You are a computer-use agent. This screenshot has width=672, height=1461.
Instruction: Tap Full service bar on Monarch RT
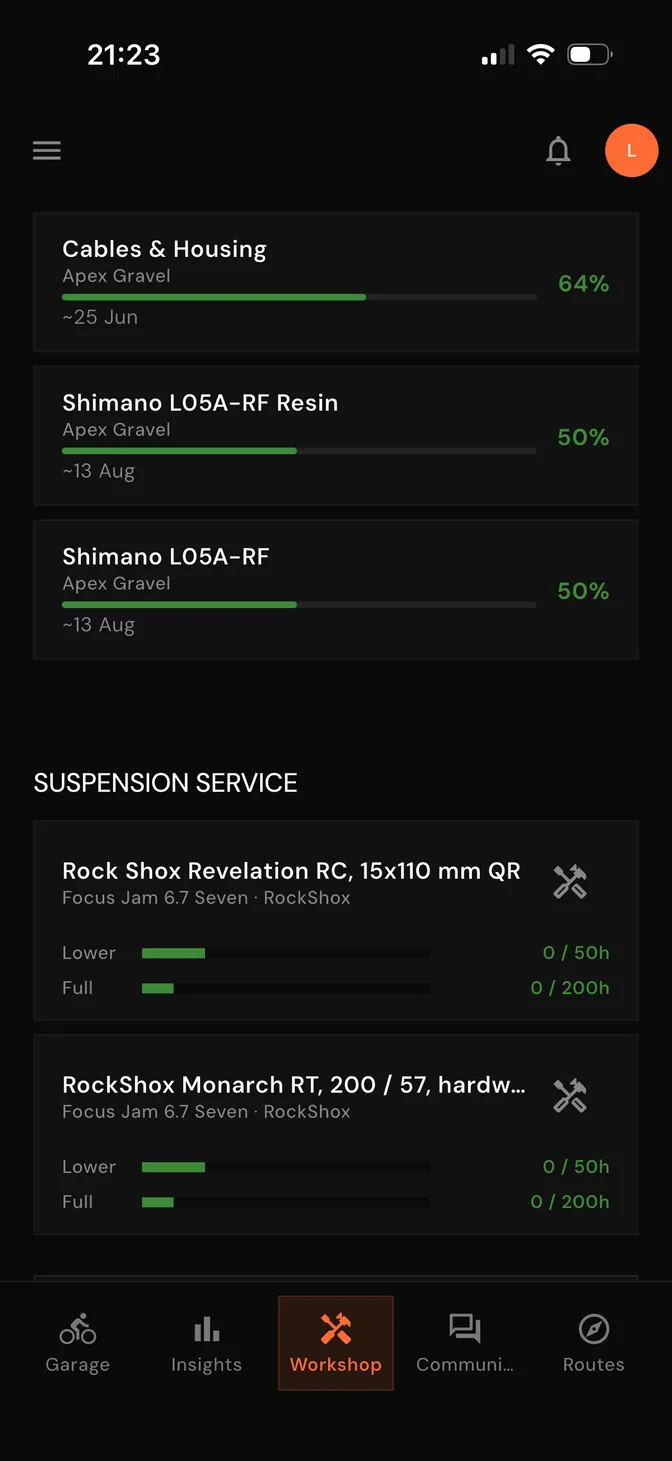tap(286, 1202)
